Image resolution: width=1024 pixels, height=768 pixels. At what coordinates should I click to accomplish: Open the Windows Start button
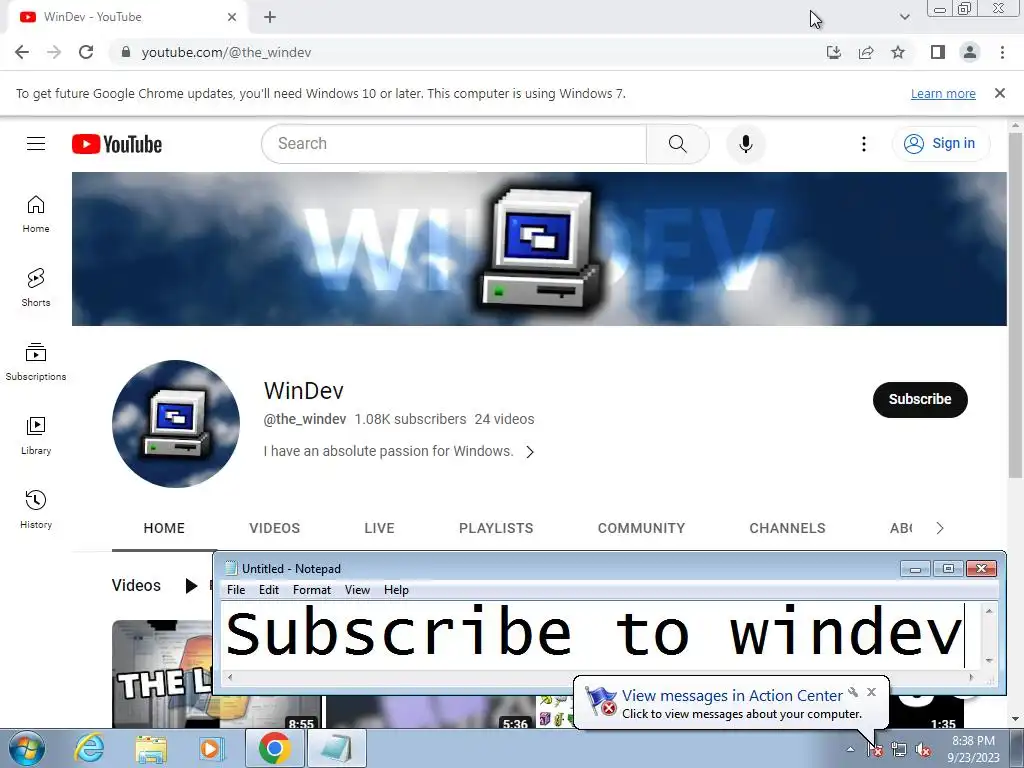[27, 748]
